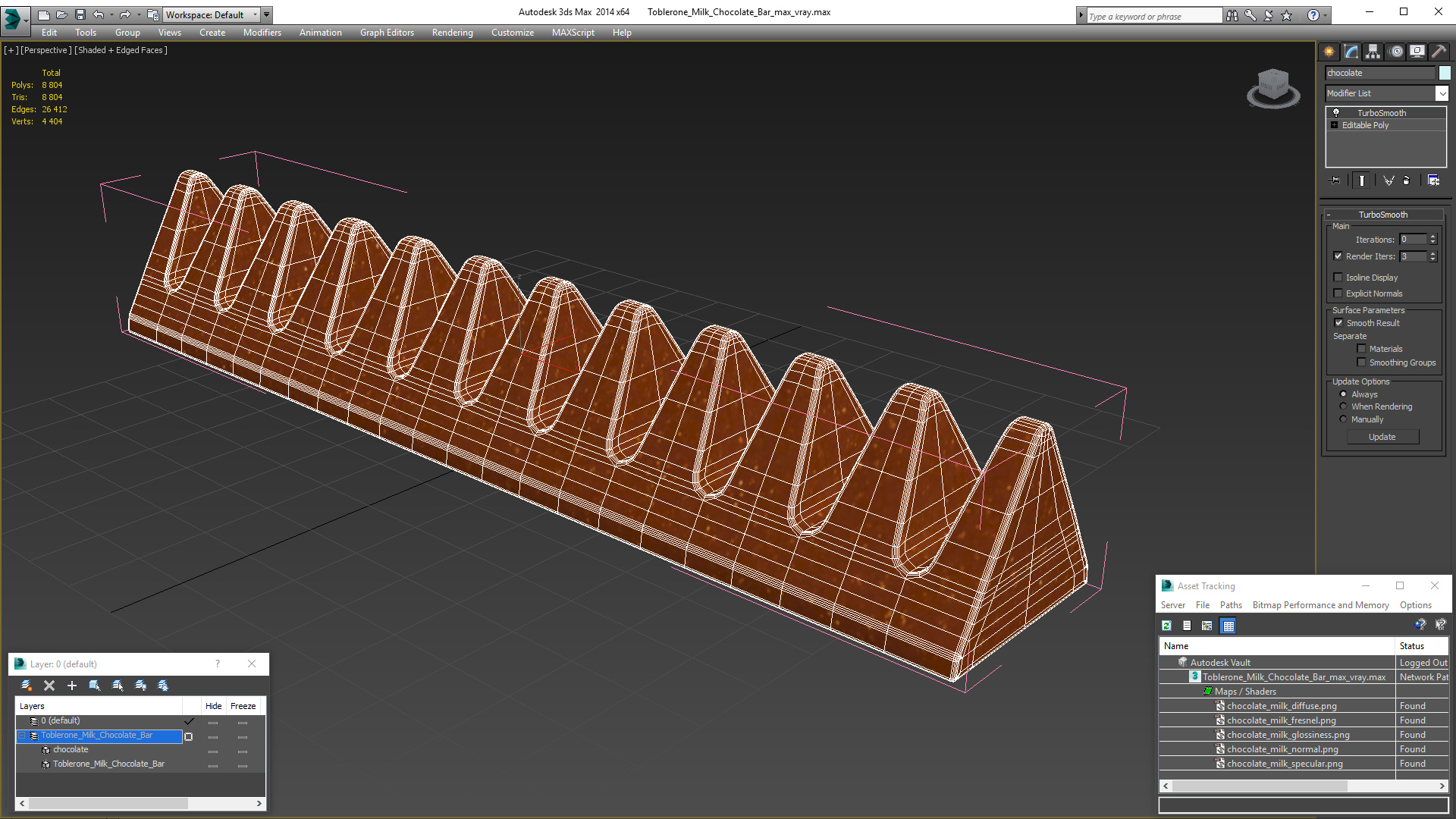Switch Asset Tracking to Tree View icon
Screen dimensions: 1456x819
point(1207,626)
